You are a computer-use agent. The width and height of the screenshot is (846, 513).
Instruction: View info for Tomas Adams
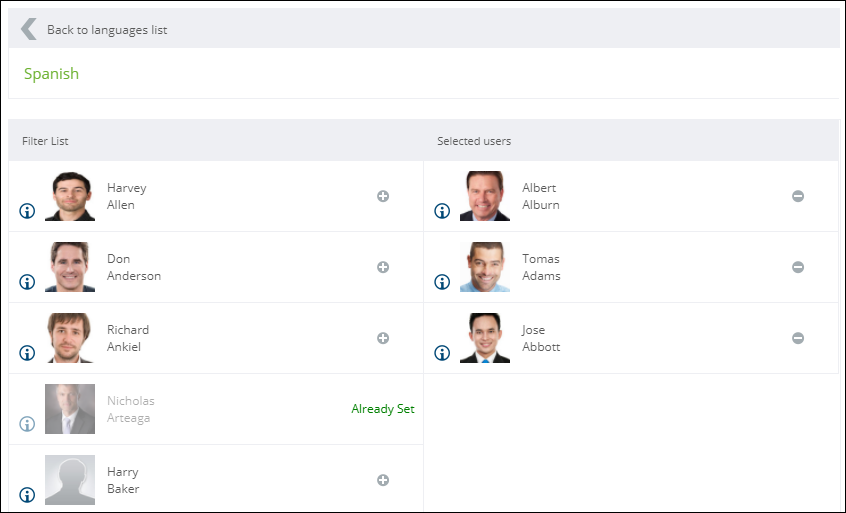click(442, 282)
